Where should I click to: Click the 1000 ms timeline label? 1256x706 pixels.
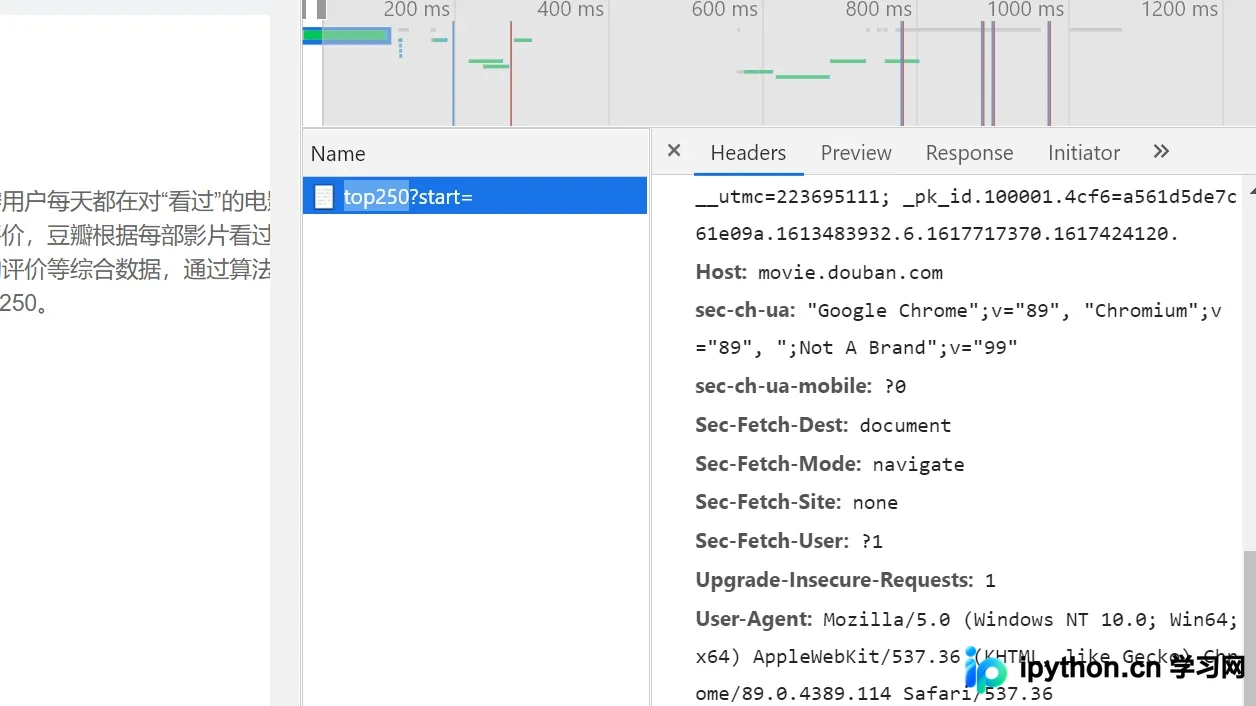[x=1025, y=10]
